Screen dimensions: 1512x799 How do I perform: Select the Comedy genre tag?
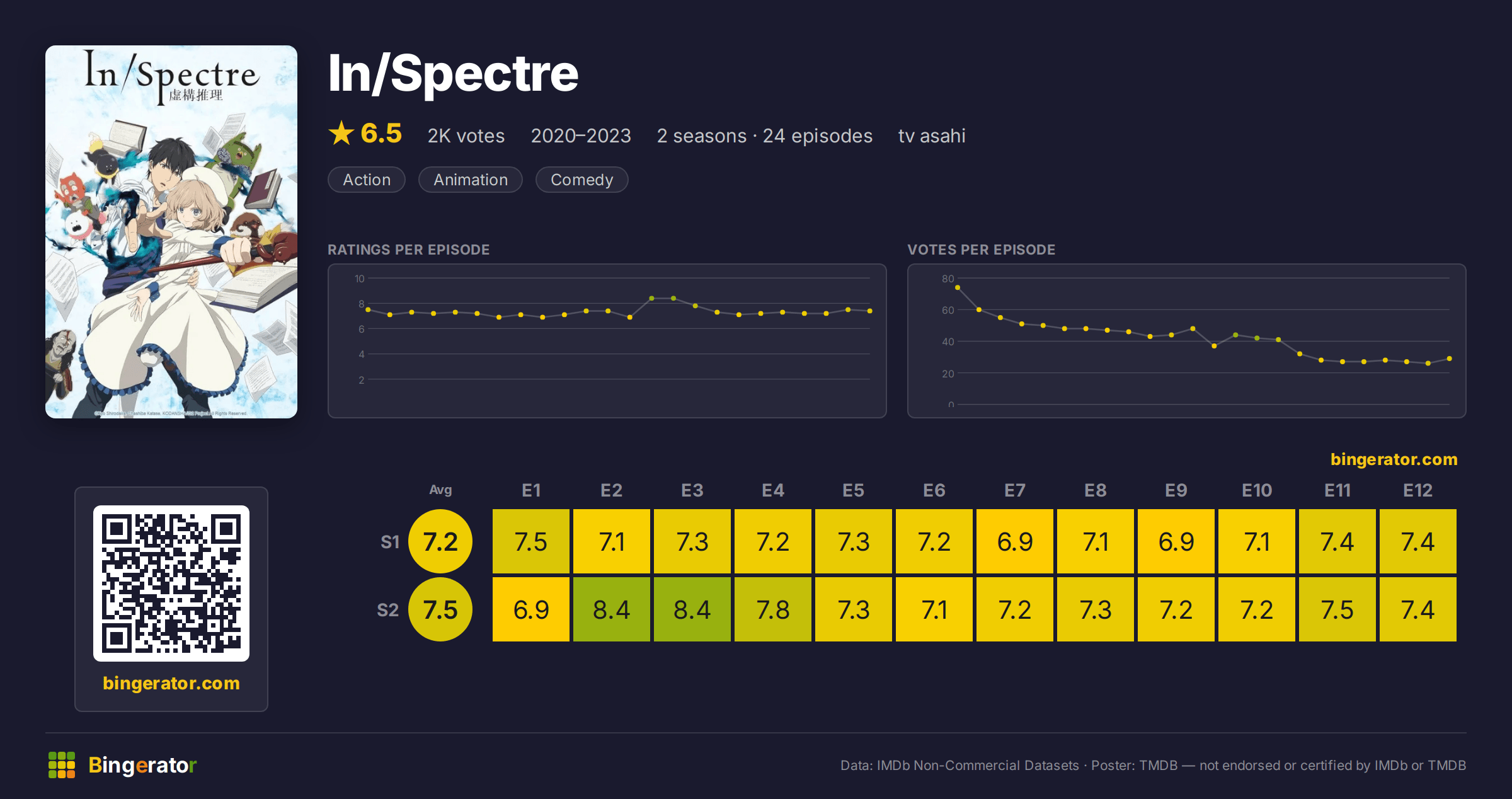pos(581,180)
